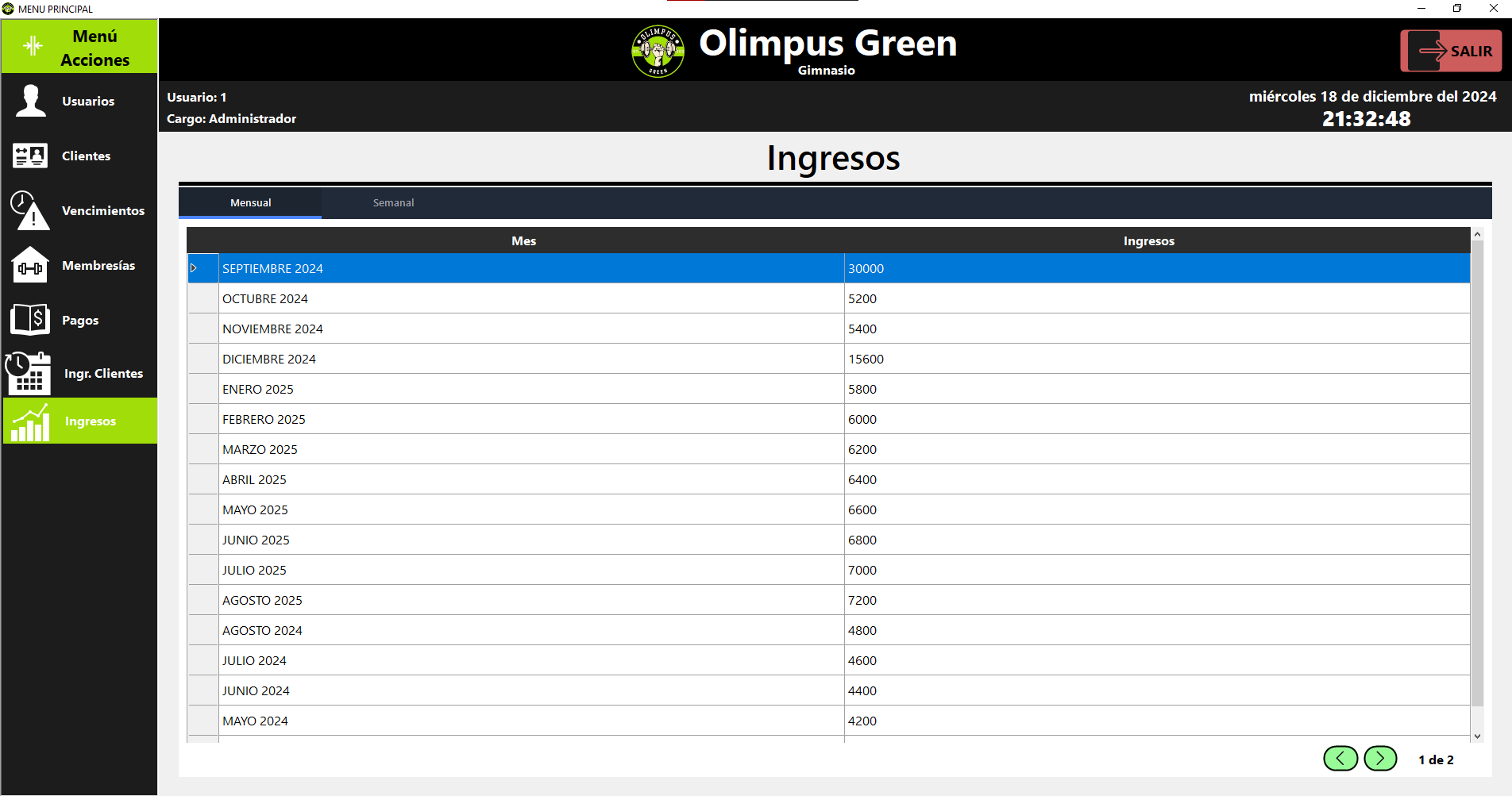This screenshot has width=1512, height=796.
Task: Sort by the Mes column header
Action: coord(523,240)
